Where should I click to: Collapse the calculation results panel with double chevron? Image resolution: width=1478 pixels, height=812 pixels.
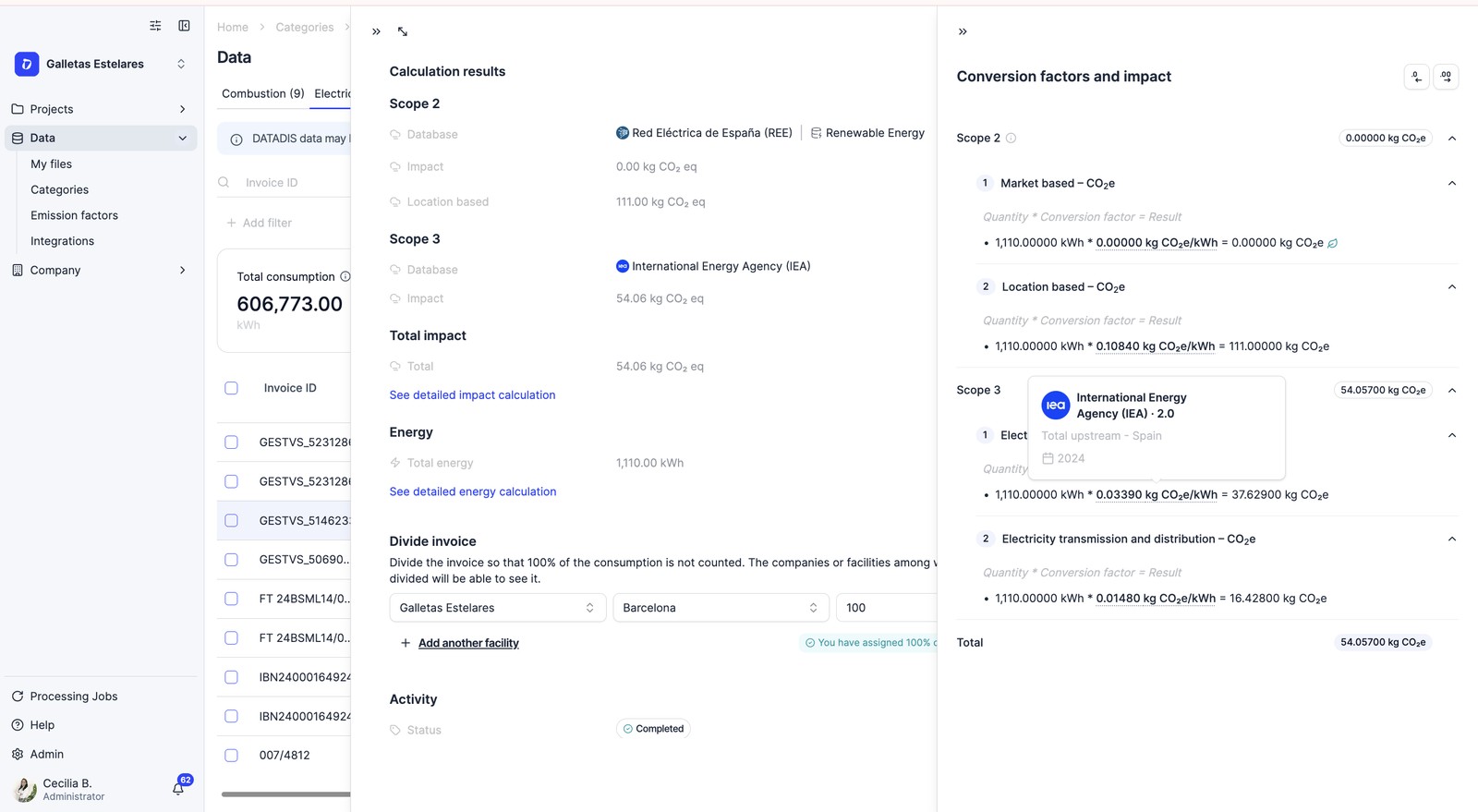tap(376, 31)
